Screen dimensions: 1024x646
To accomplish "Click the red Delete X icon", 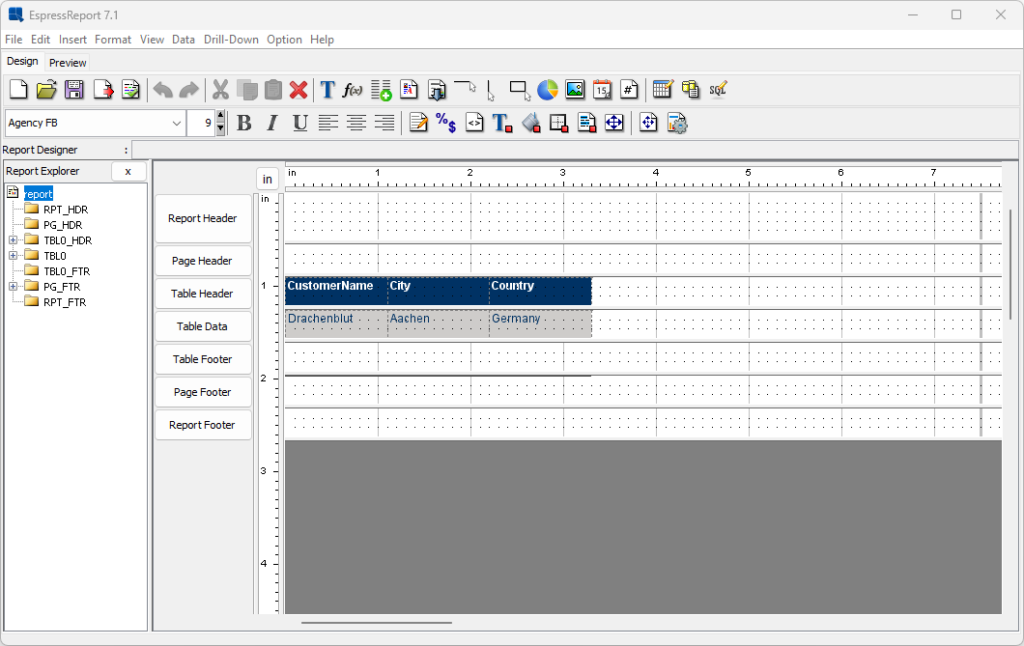I will click(298, 90).
